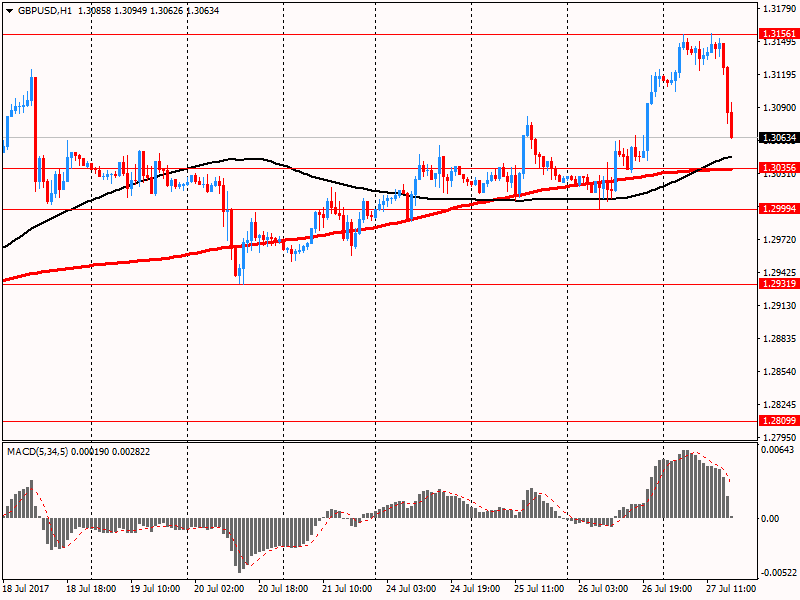Image resolution: width=800 pixels, height=600 pixels.
Task: Click the 19 Jul 10:00 time axis label
Action: 155,589
